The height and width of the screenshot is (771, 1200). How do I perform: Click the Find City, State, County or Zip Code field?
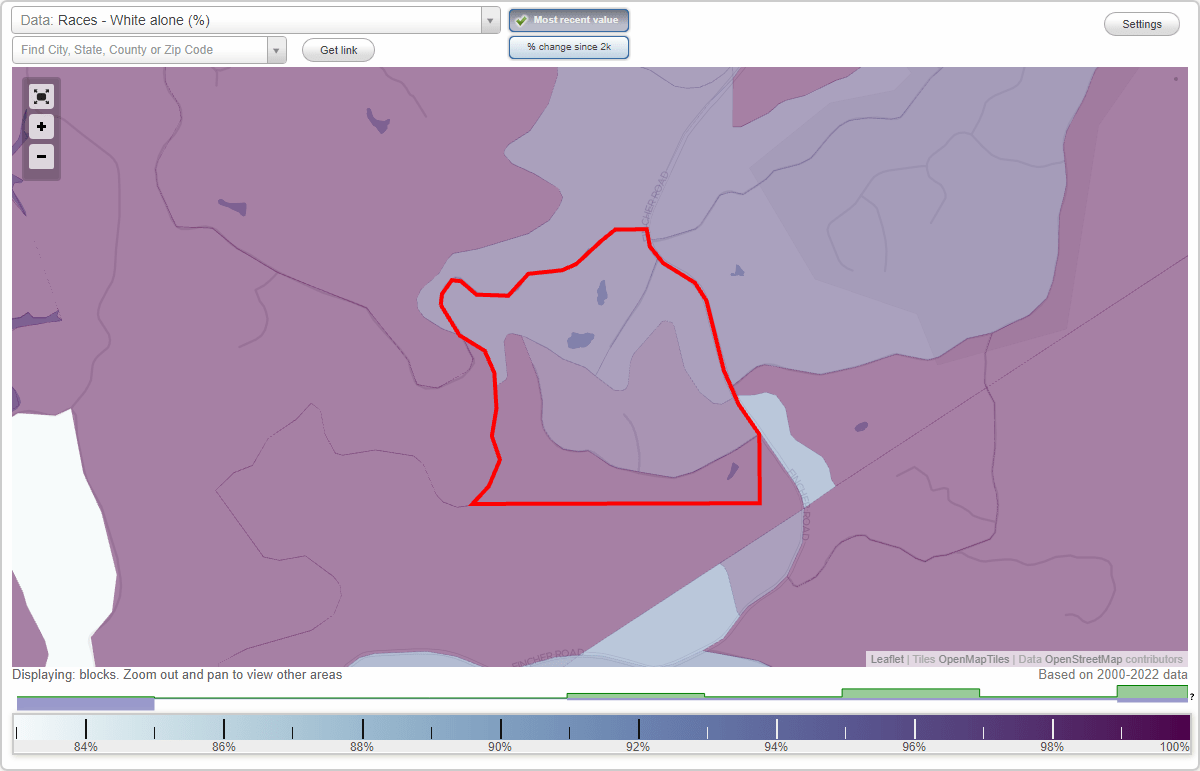(140, 50)
